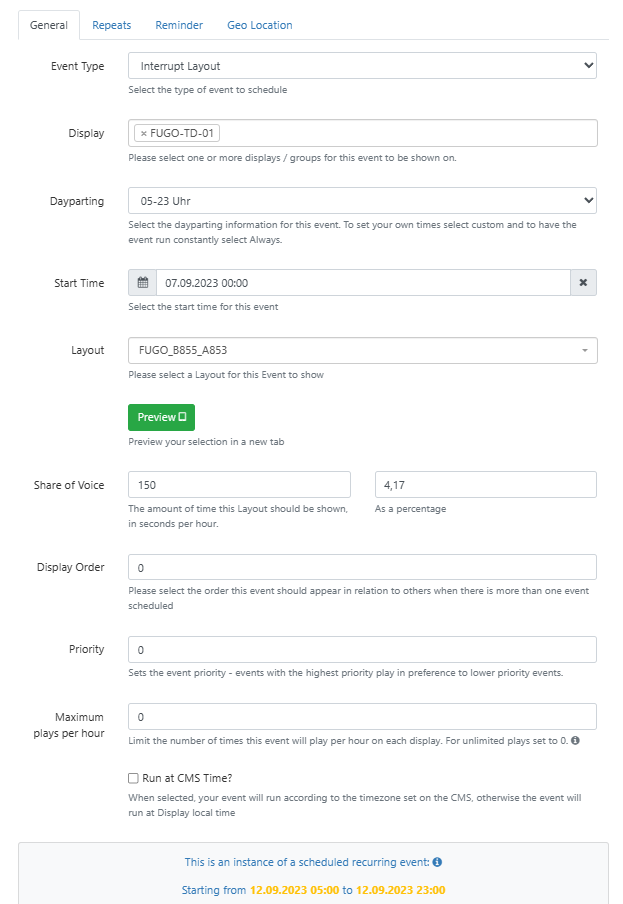Open the Layout selector showing FUGO_B855_A853

point(363,351)
